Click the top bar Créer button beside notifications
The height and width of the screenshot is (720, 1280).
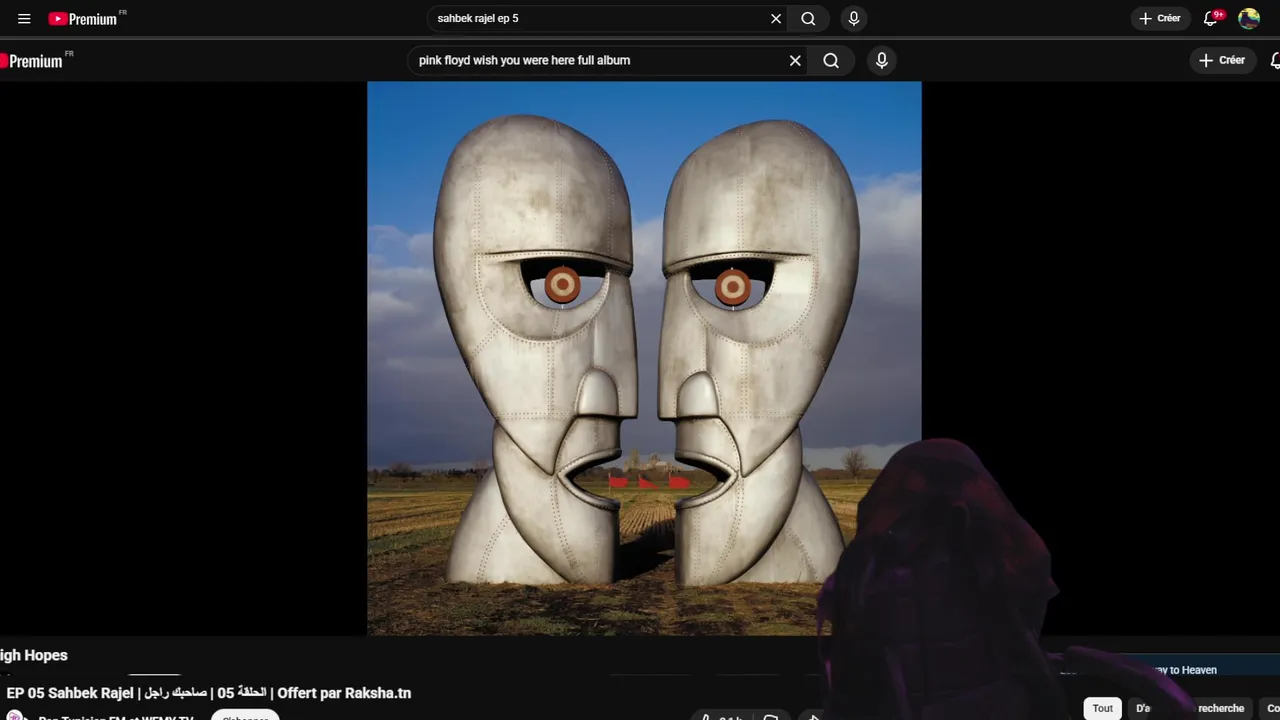[x=1160, y=18]
